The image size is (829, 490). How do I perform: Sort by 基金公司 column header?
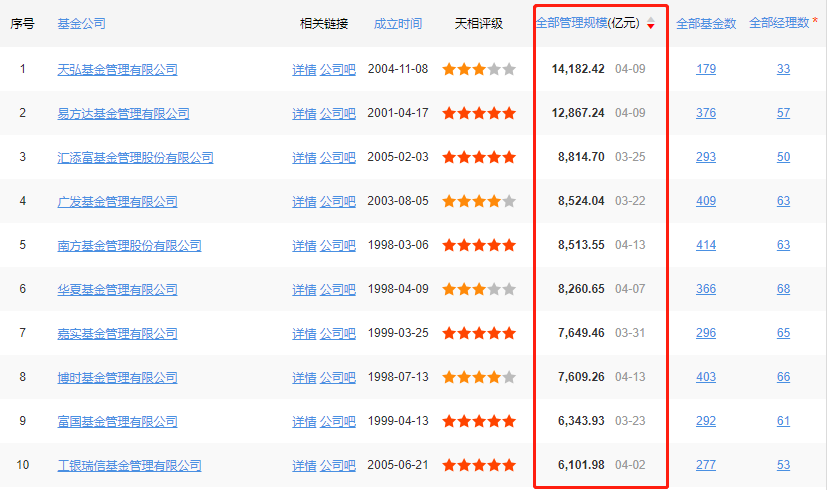coord(81,24)
